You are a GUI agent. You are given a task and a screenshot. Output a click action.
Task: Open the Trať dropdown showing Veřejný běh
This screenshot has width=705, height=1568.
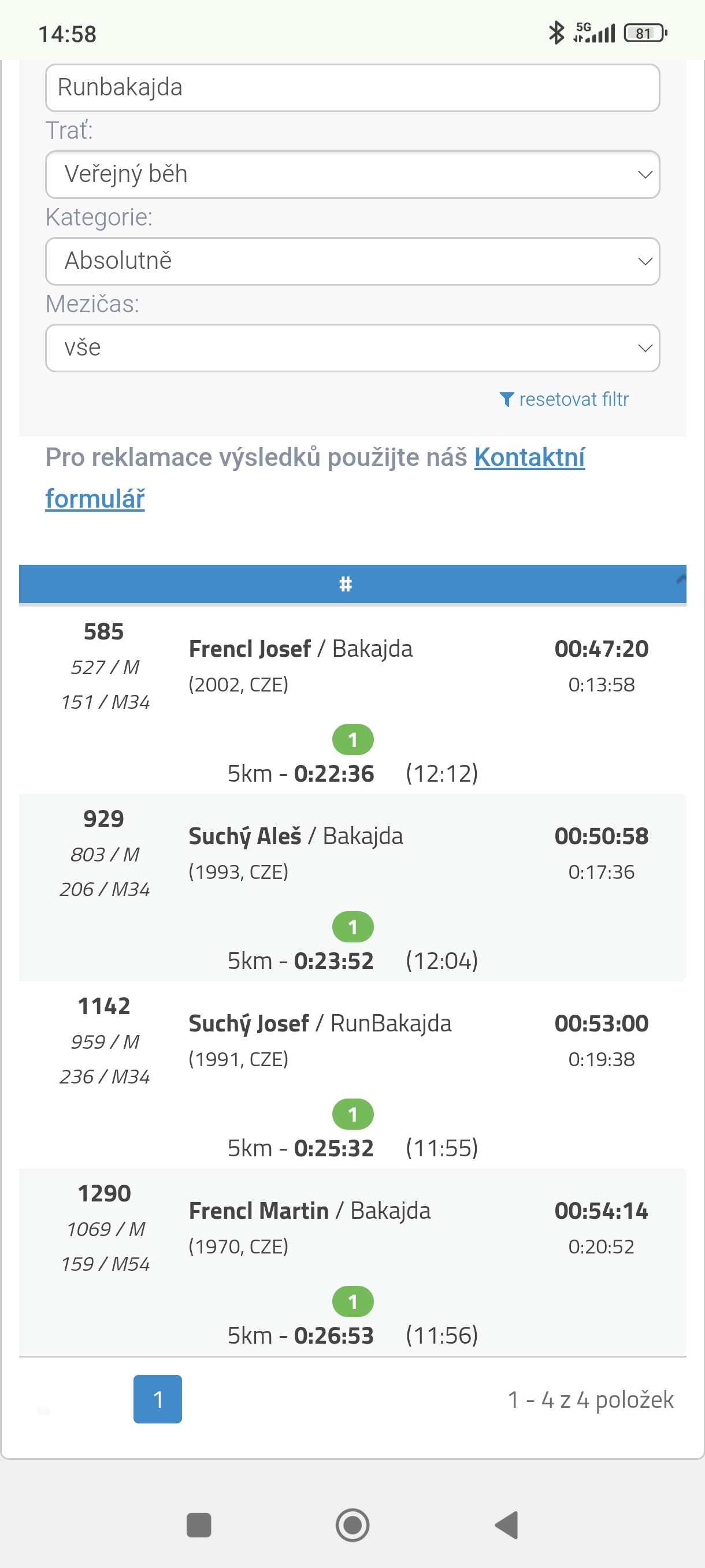point(352,174)
